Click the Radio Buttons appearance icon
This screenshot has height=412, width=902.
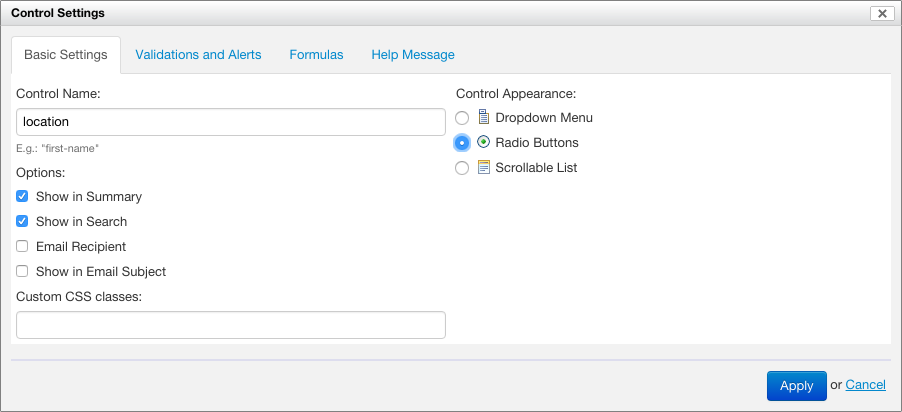[484, 142]
